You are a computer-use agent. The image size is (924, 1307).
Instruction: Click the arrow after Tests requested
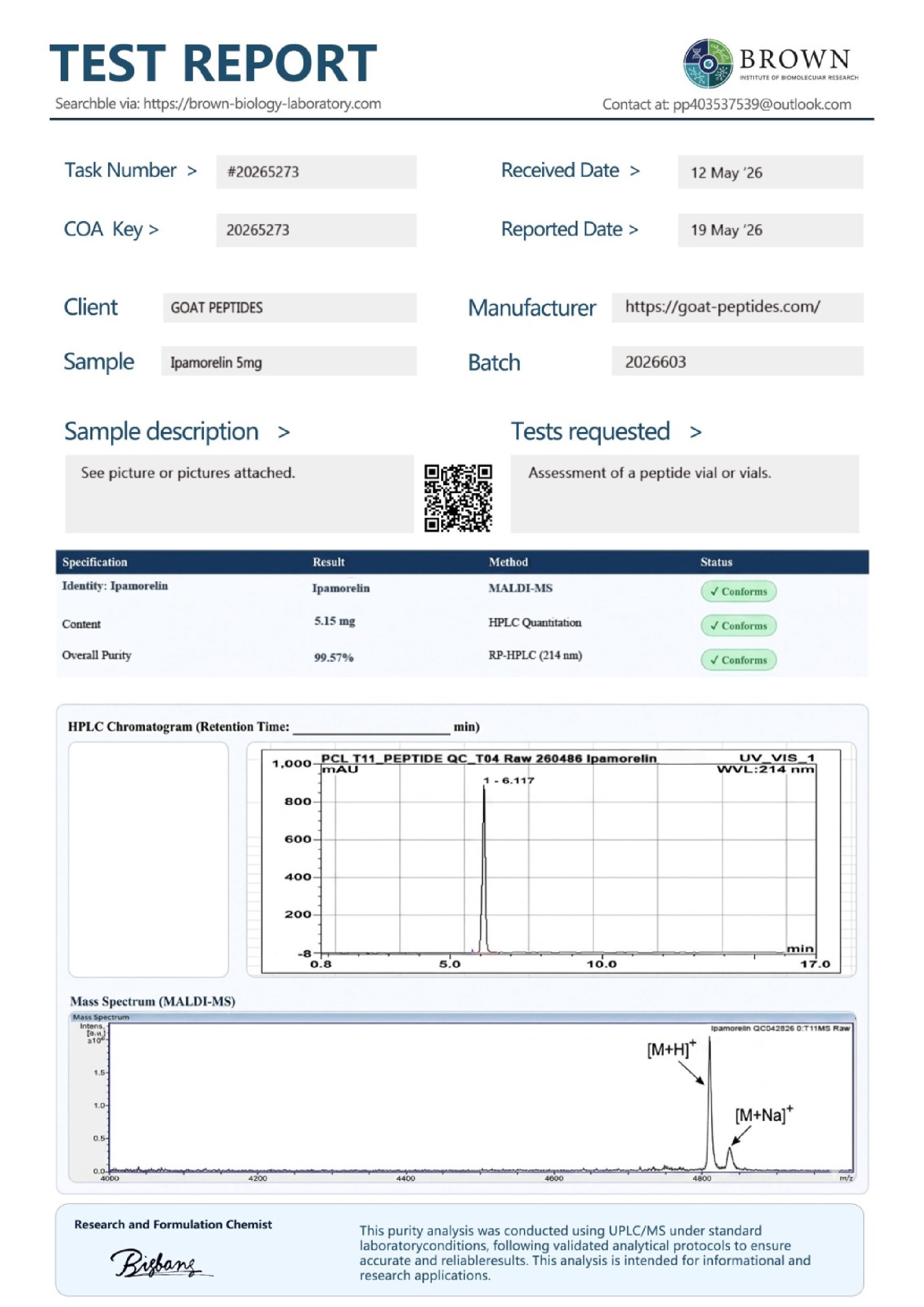695,432
